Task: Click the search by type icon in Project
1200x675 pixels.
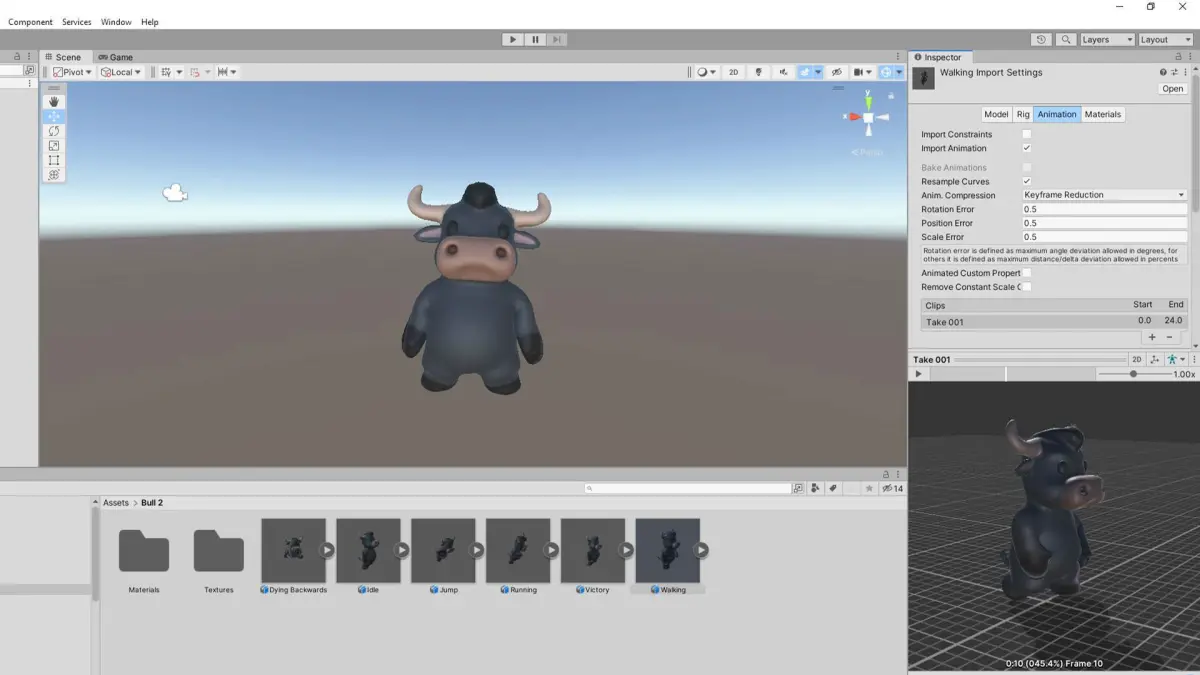Action: point(815,489)
